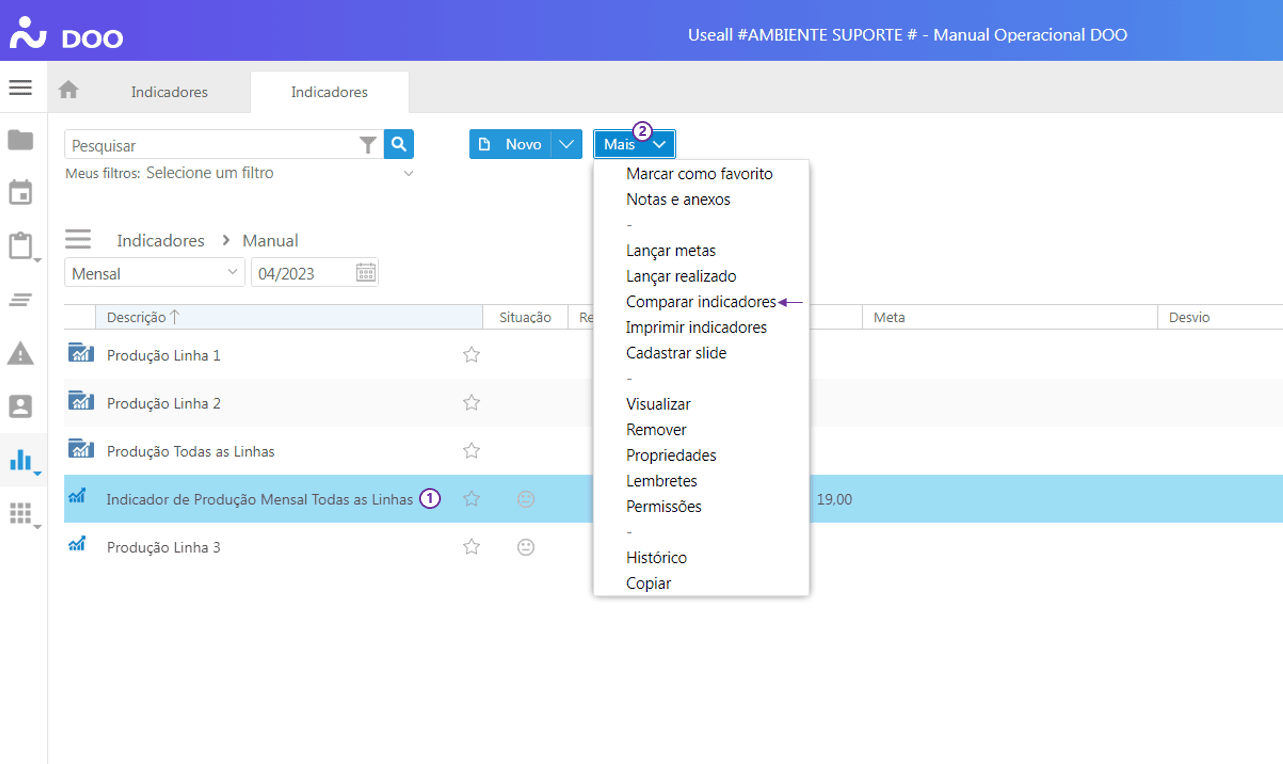Choose Lançar metas in the menu
The height and width of the screenshot is (764, 1283).
[x=670, y=251]
